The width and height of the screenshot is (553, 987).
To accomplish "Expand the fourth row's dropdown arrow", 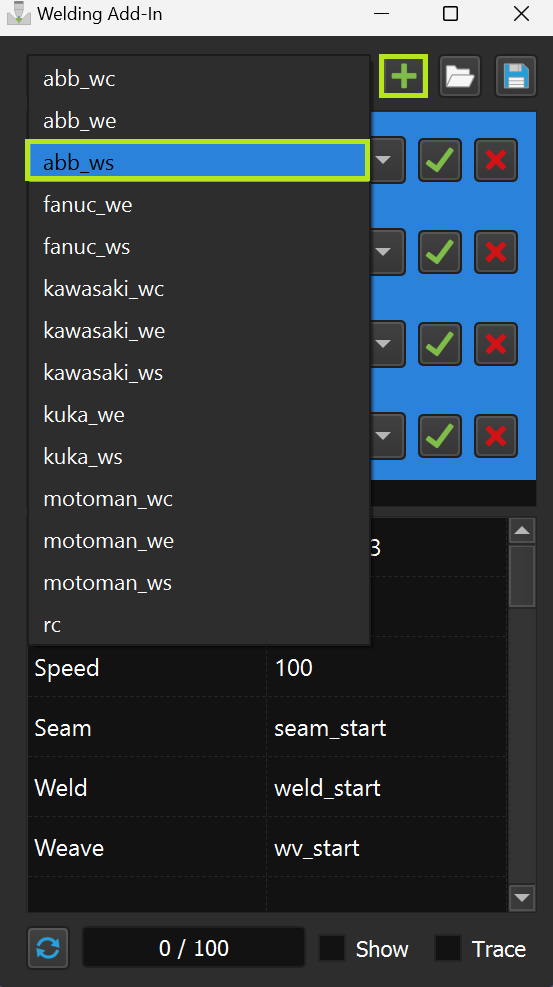I will click(383, 436).
